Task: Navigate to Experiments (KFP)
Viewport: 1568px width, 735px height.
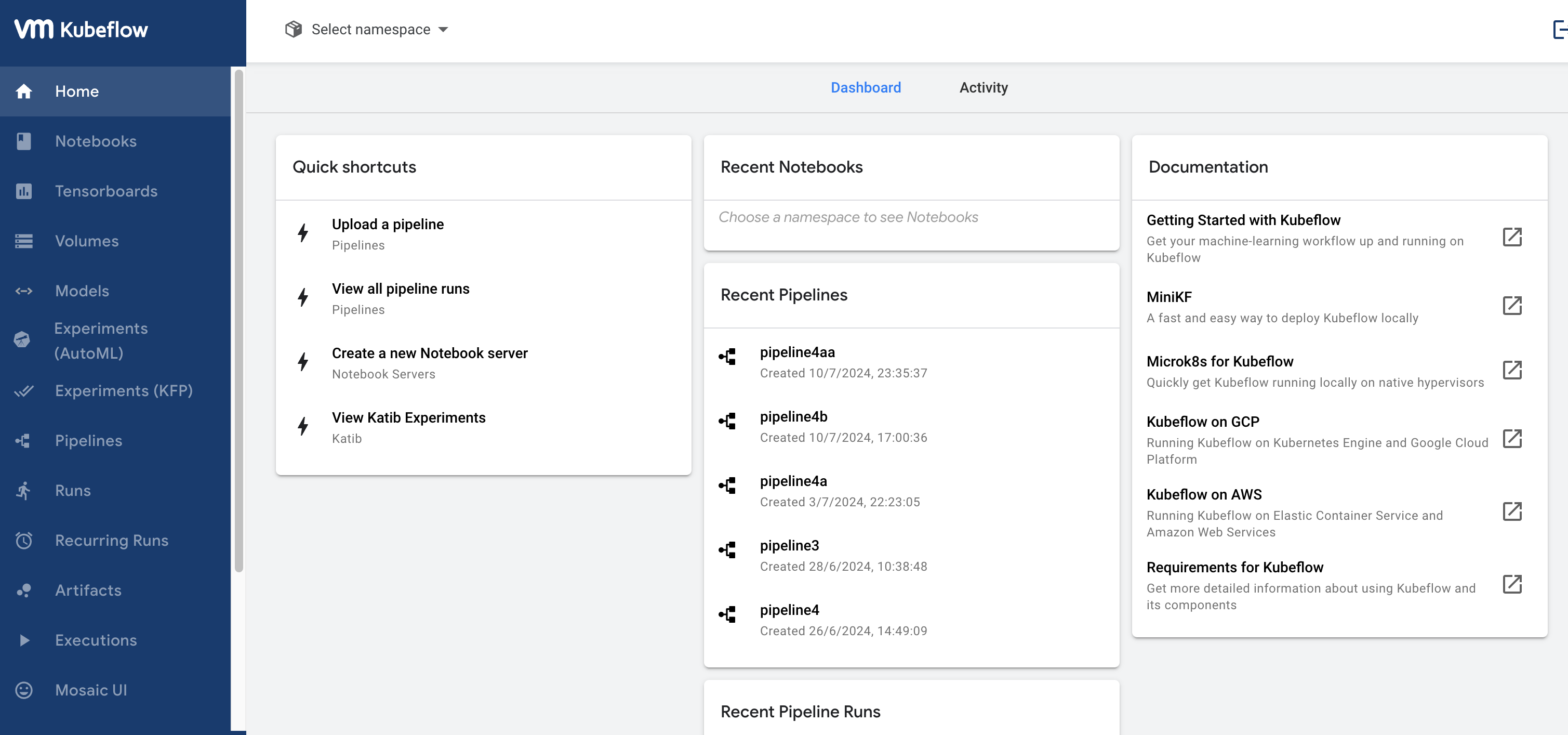Action: (116, 391)
